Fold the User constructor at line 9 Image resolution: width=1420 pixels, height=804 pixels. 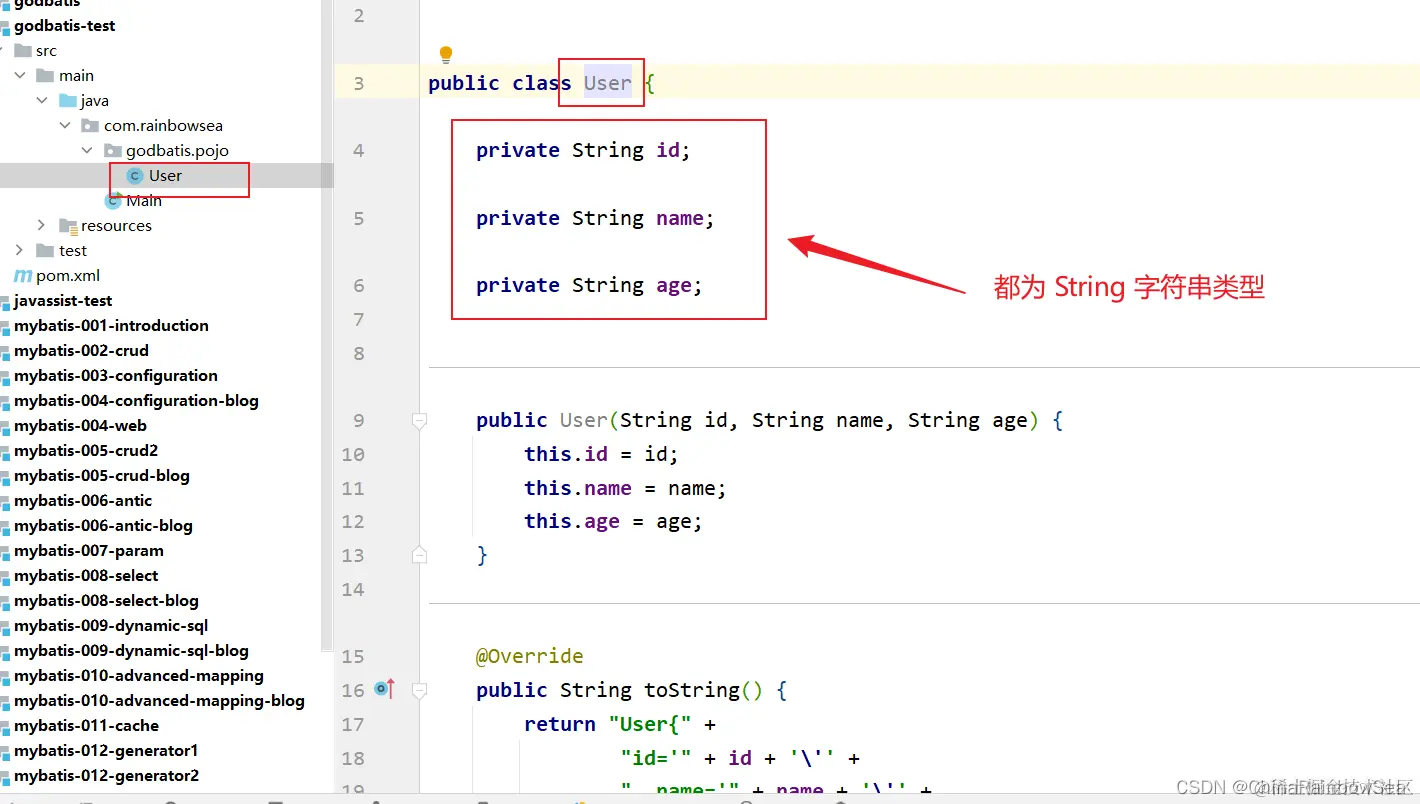[420, 420]
